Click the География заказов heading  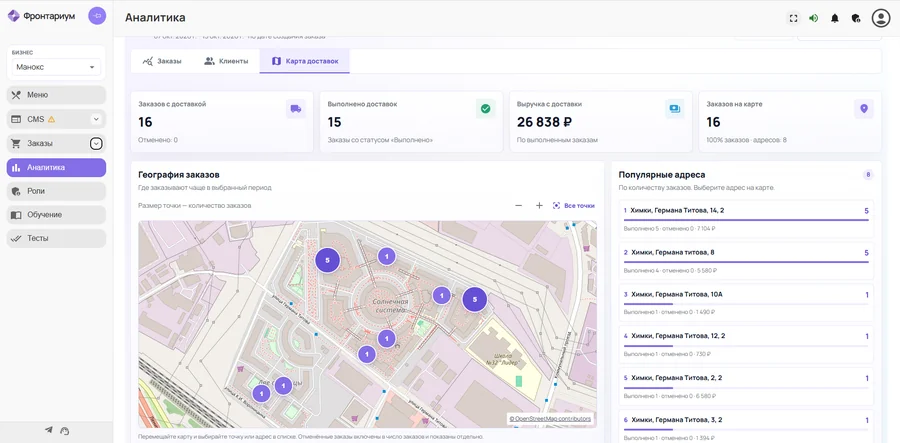tap(179, 174)
